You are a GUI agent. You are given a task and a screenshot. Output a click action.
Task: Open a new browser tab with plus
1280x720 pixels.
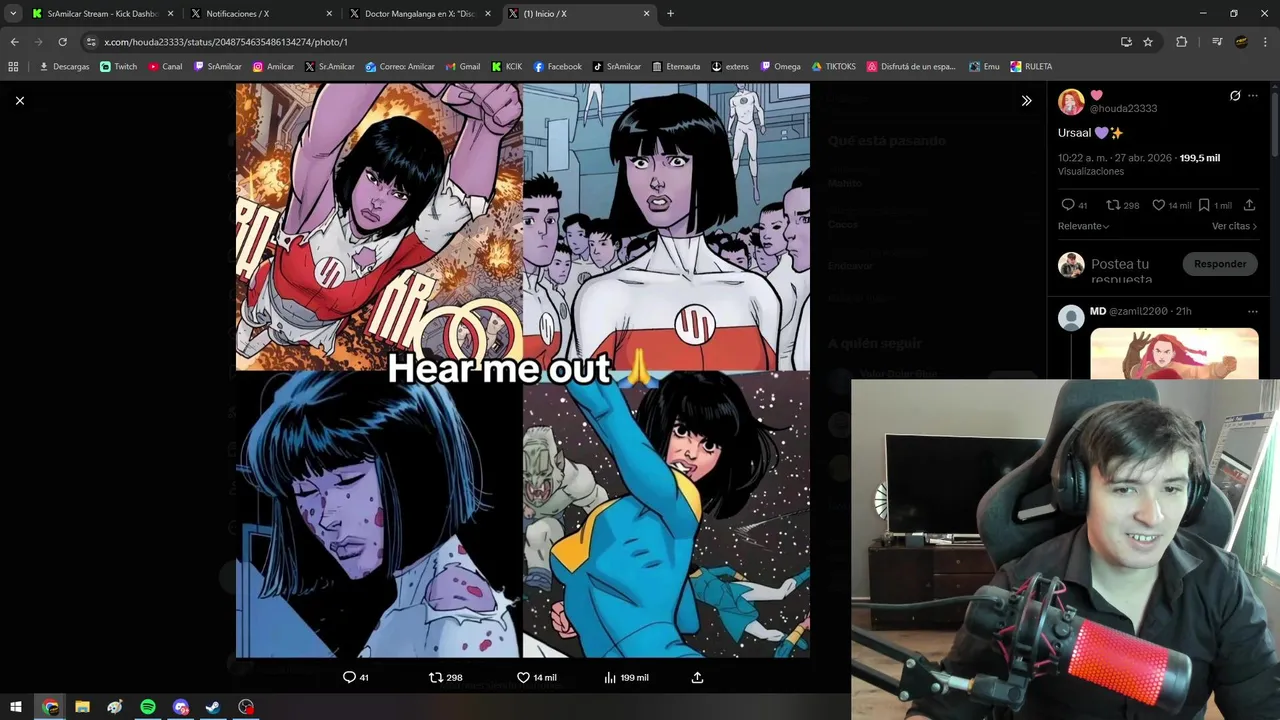[670, 14]
